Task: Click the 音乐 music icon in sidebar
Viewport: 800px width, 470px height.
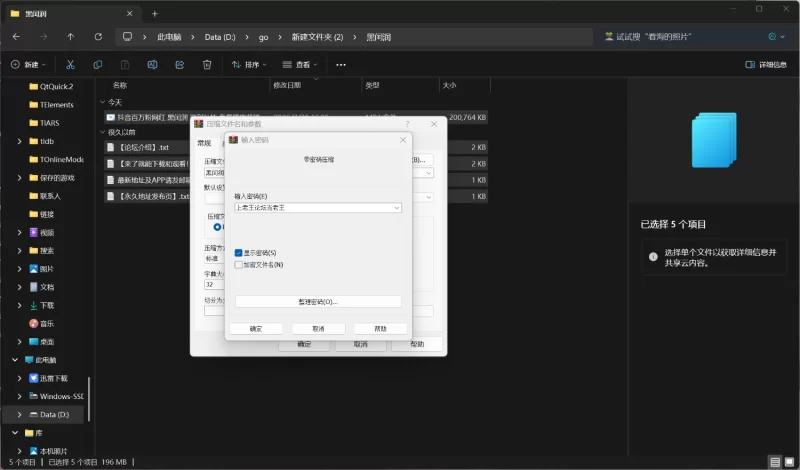Action: click(x=34, y=324)
